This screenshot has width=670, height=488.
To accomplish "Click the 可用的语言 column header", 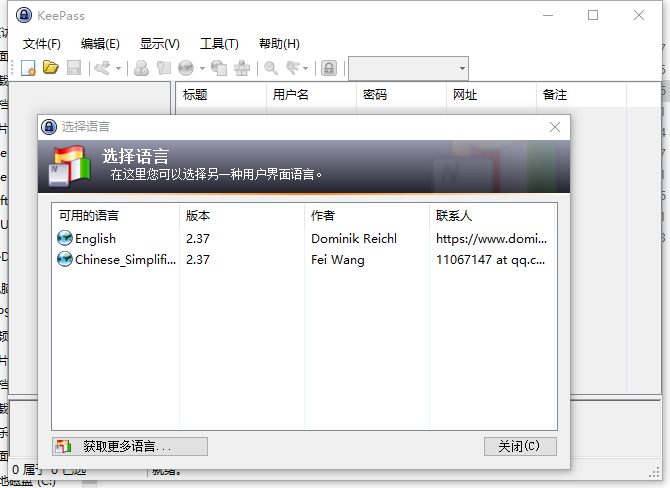I will (x=115, y=215).
